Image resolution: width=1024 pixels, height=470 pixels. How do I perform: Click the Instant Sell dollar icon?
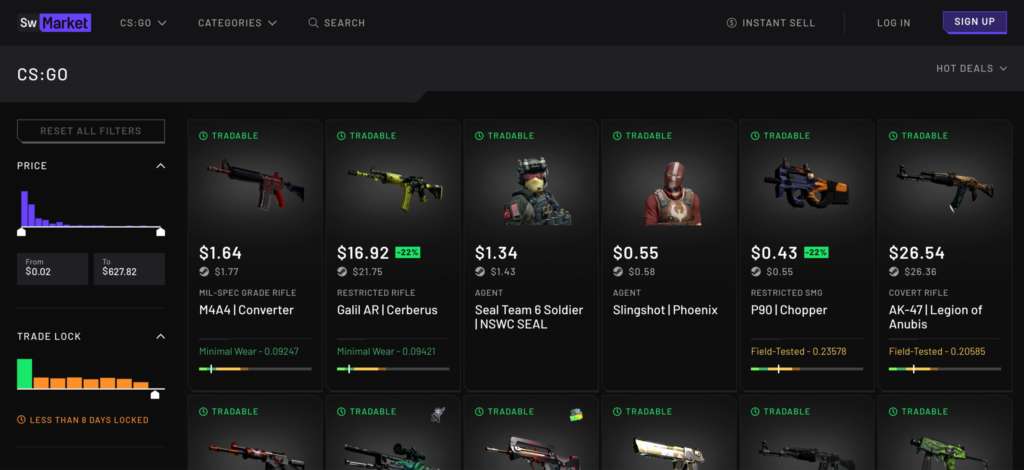(731, 23)
